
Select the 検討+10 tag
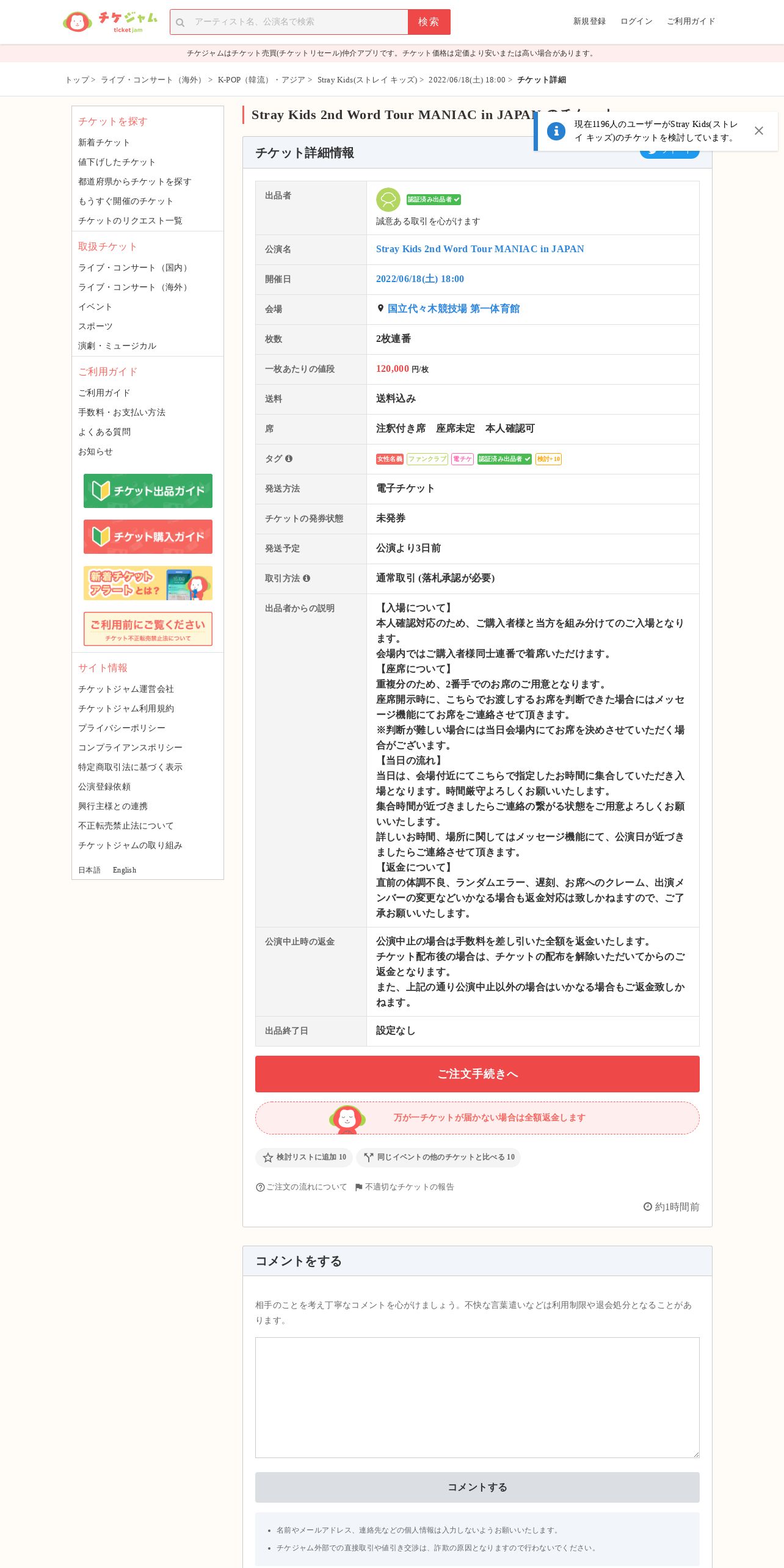pos(548,459)
